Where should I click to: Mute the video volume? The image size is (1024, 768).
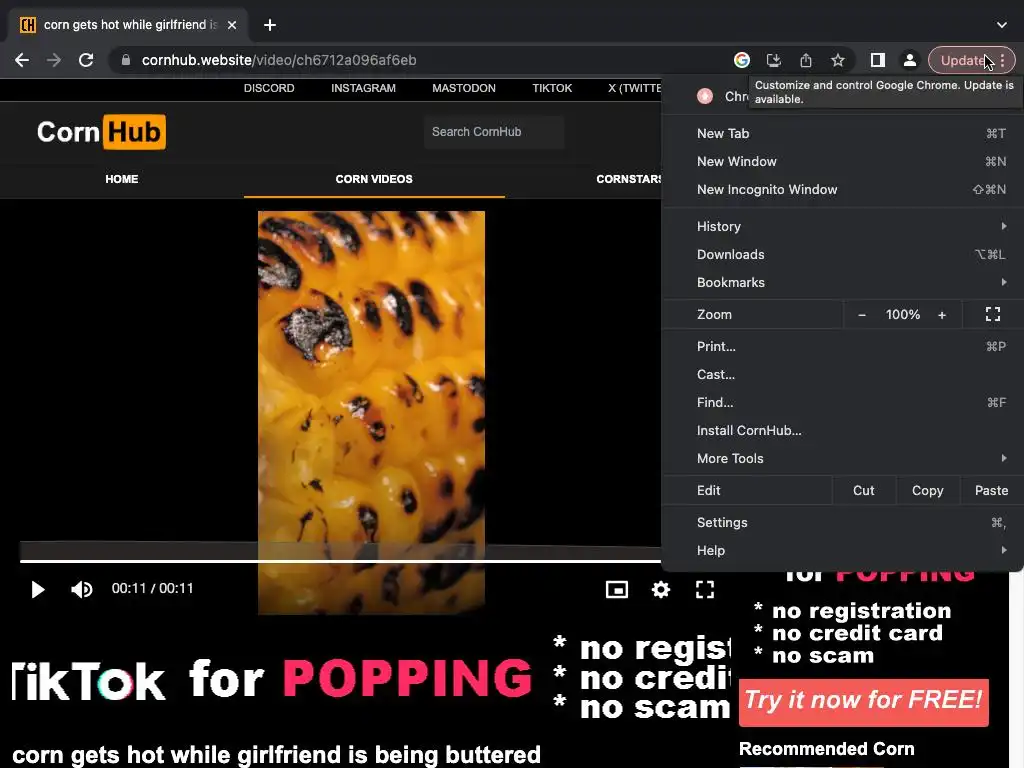(x=82, y=589)
